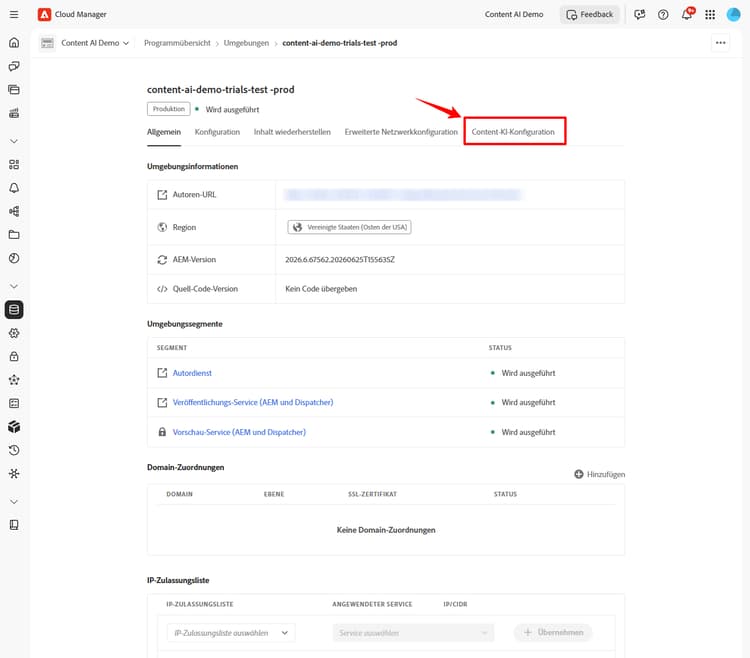Click the Produktion environment tag
The height and width of the screenshot is (658, 750).
[168, 109]
